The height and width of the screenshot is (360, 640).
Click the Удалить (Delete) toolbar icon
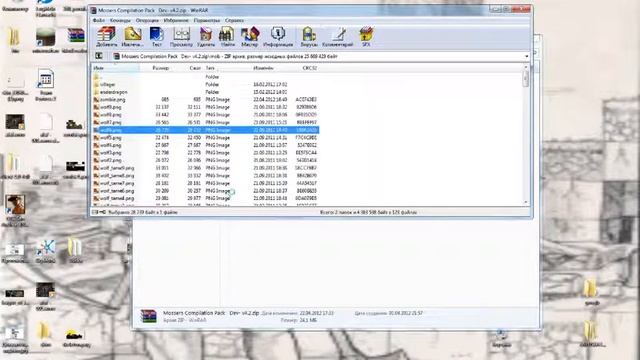pyautogui.click(x=206, y=36)
